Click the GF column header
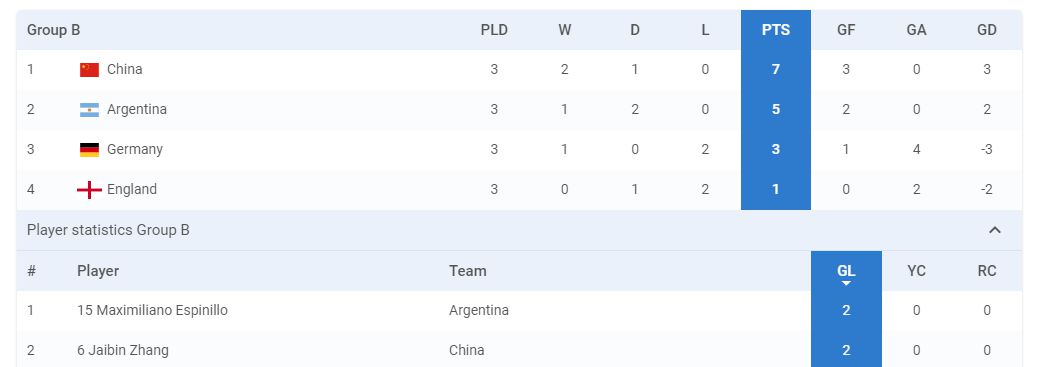The width and height of the screenshot is (1040, 367). [846, 30]
